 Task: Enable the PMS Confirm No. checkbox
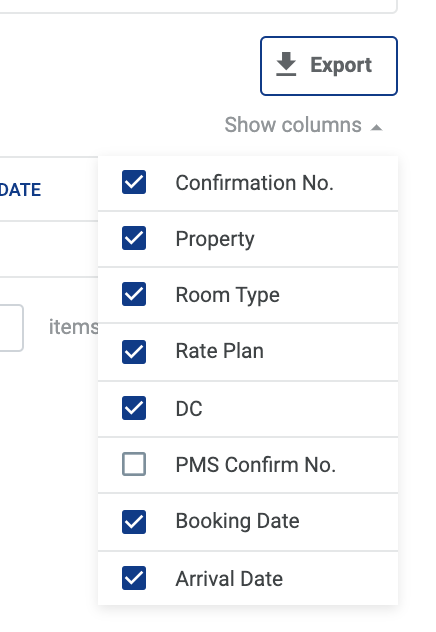[x=134, y=464]
